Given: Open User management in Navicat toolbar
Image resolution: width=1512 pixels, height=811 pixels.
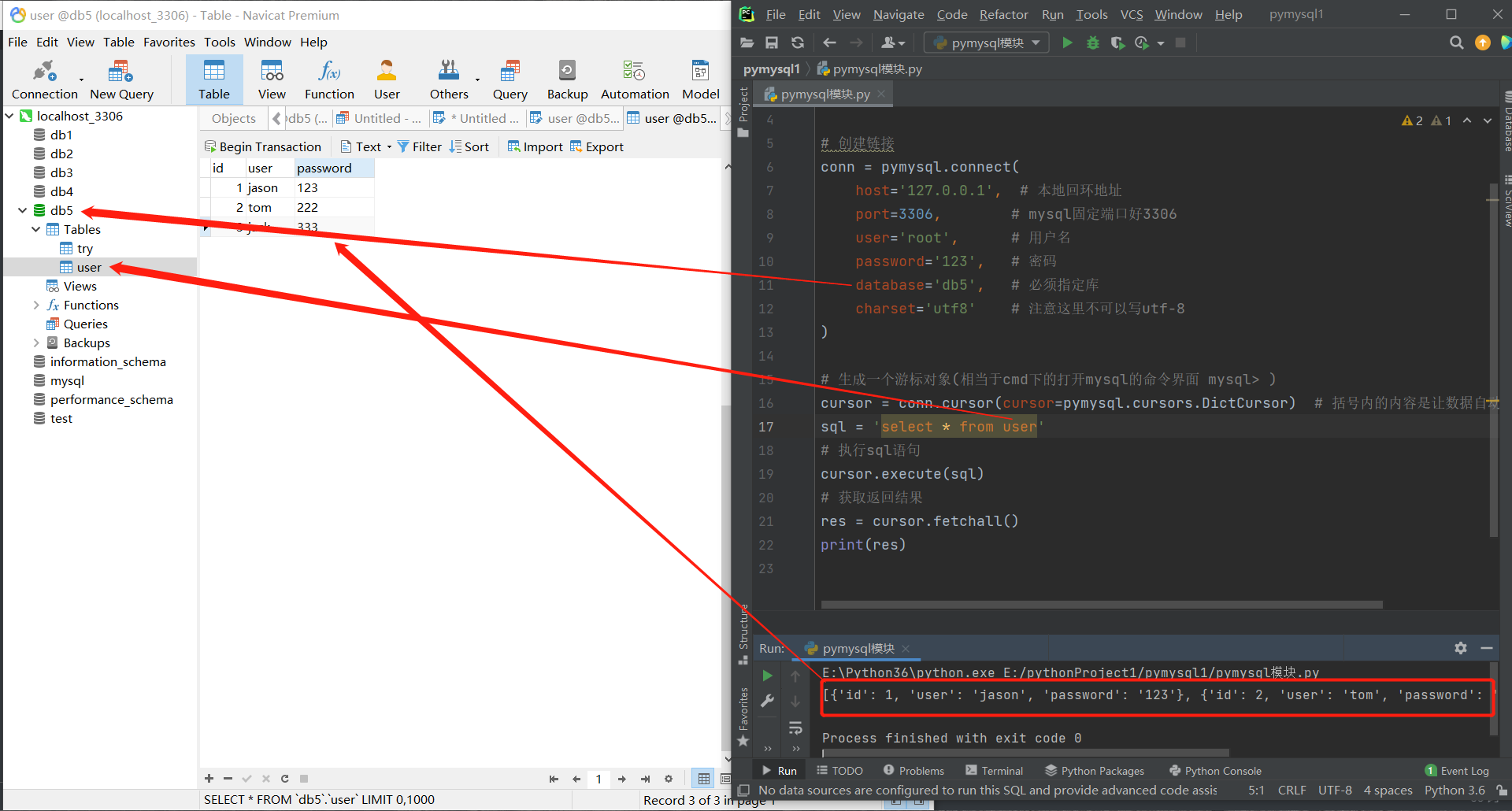Looking at the screenshot, I should (x=387, y=80).
